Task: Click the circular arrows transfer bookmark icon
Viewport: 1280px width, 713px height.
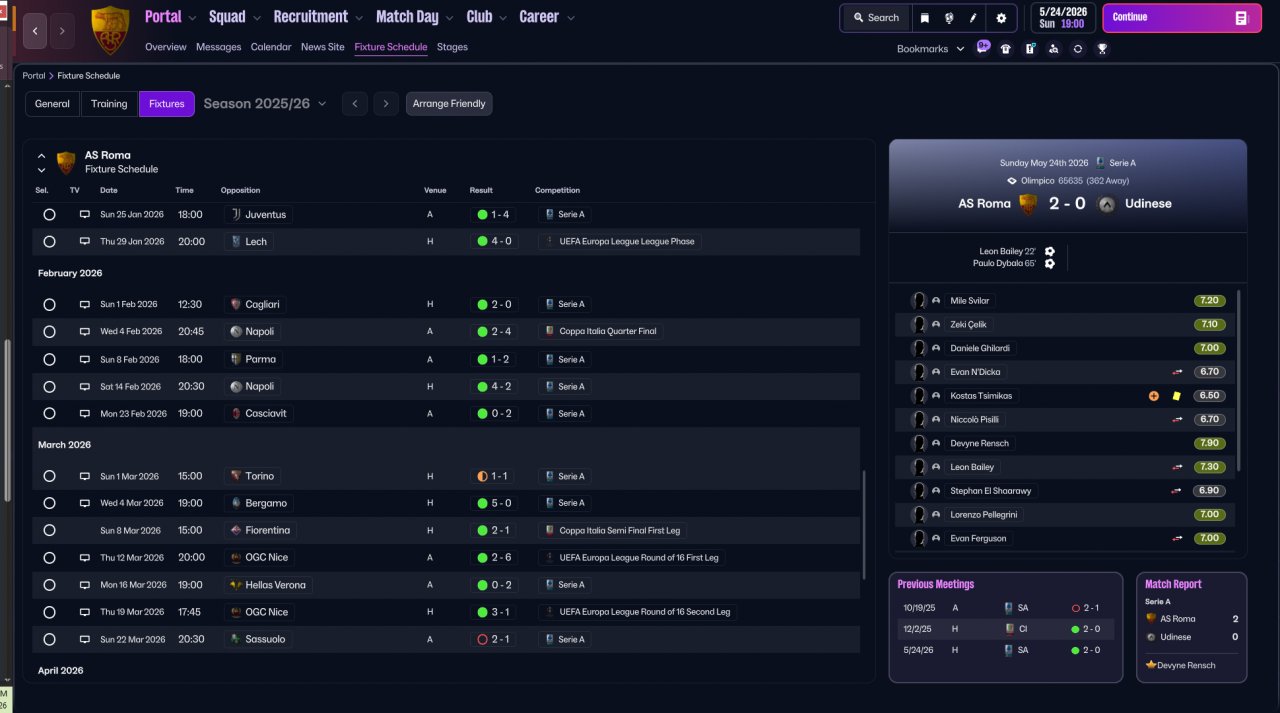Action: click(x=1078, y=48)
